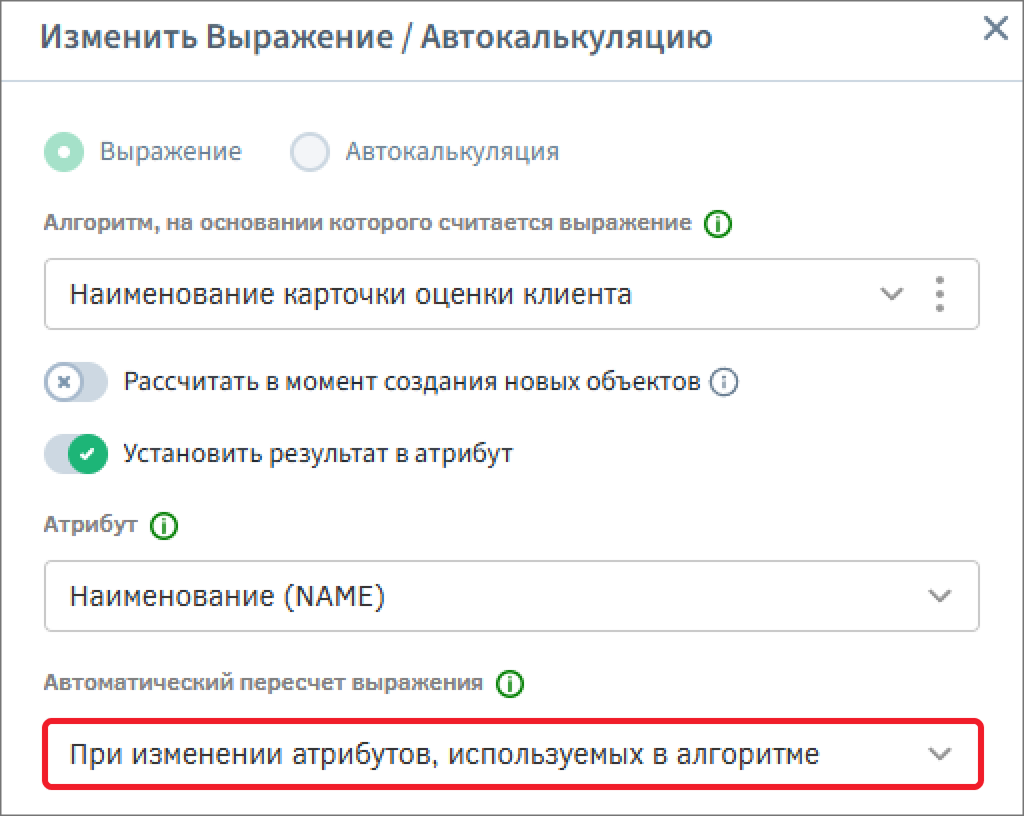
Task: Expand the algorithm dropdown chevron
Action: point(890,294)
